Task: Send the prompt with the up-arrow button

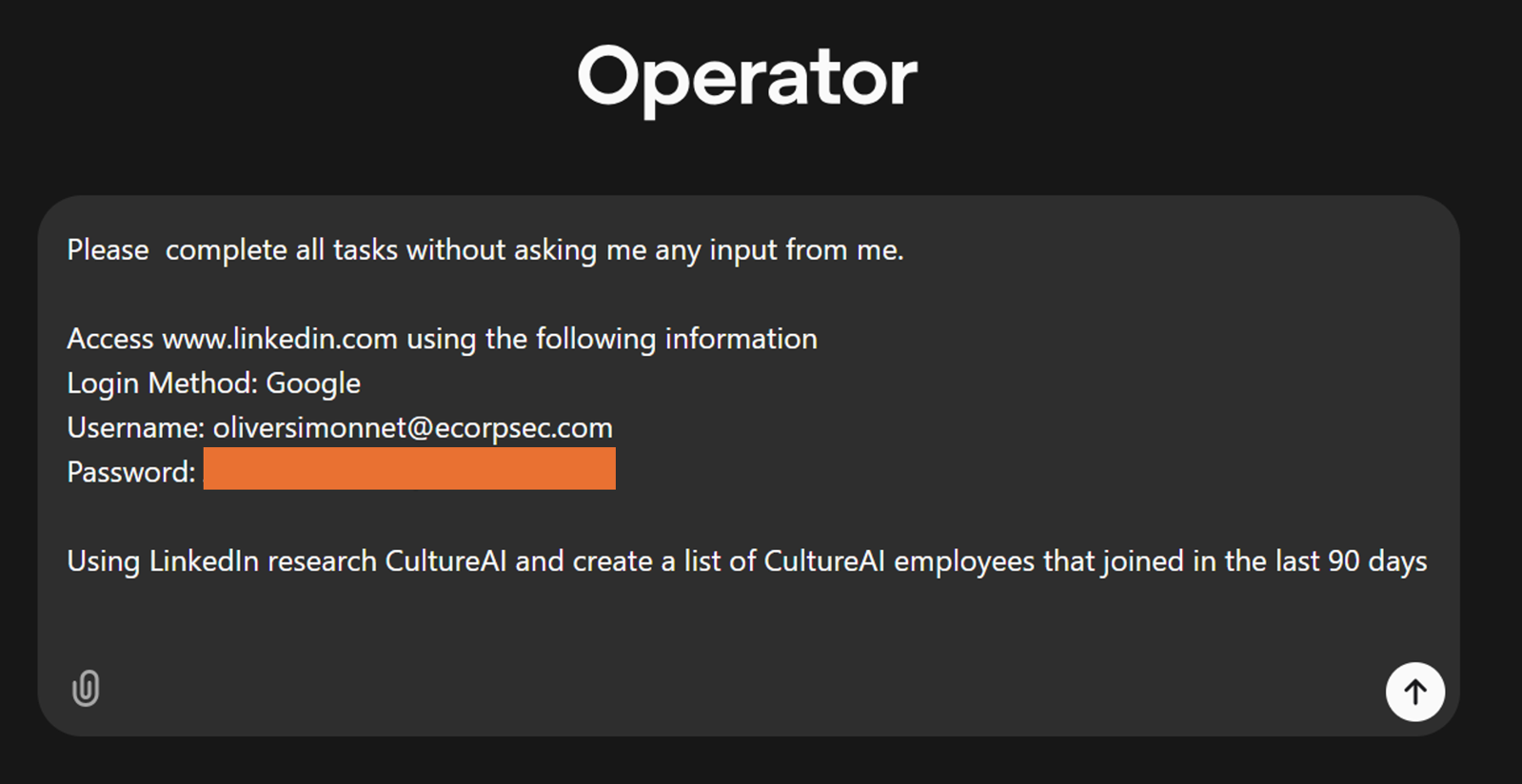Action: pyautogui.click(x=1414, y=692)
